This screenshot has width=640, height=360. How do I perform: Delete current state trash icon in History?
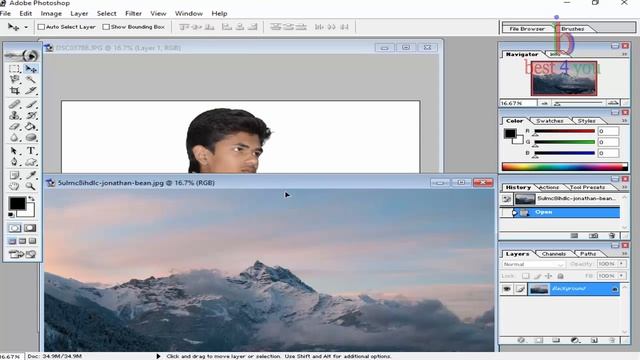click(x=611, y=236)
